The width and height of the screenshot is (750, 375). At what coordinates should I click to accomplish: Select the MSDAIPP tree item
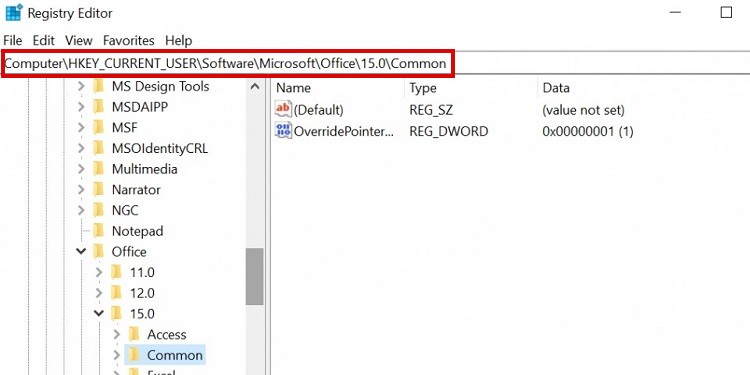pos(140,107)
